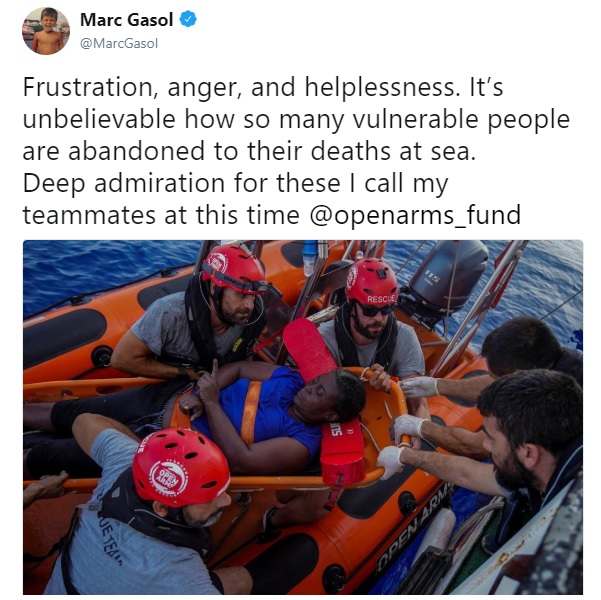
Task: Open the @openarms_fund mention
Action: 415,215
